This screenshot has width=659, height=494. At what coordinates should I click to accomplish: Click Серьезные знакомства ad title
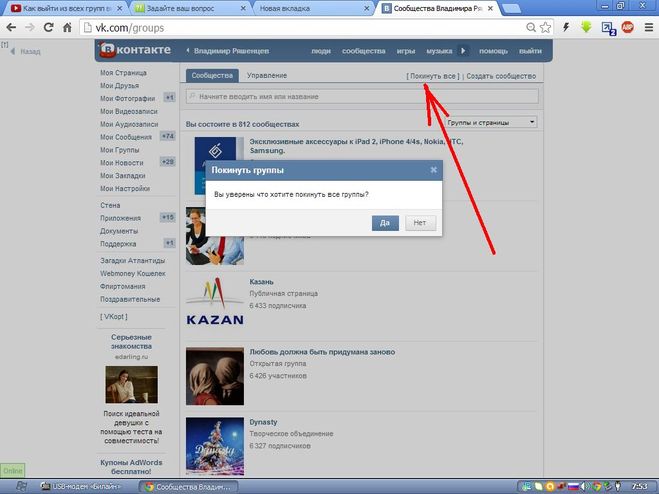coord(131,341)
